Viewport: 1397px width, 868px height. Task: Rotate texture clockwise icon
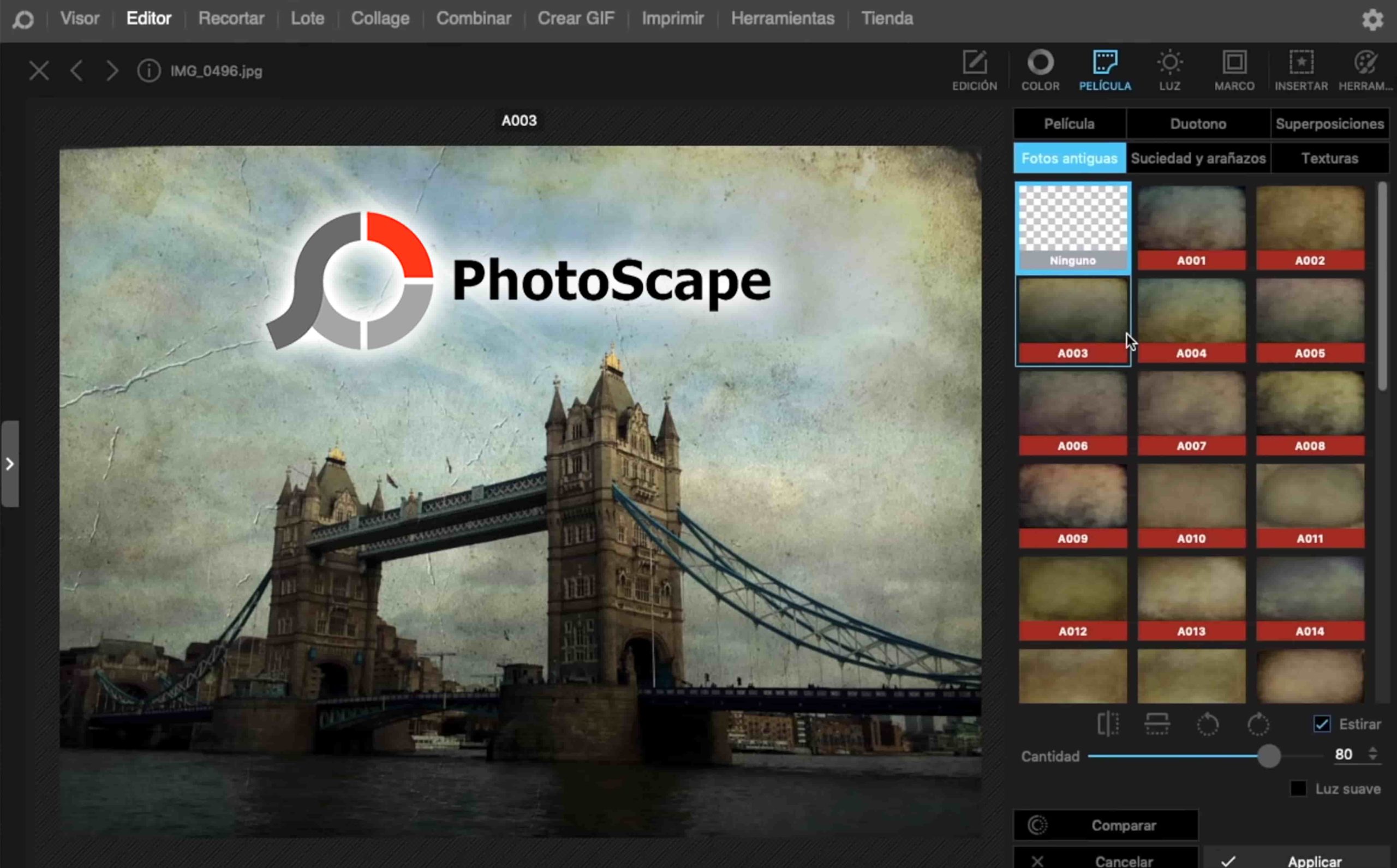click(1257, 725)
